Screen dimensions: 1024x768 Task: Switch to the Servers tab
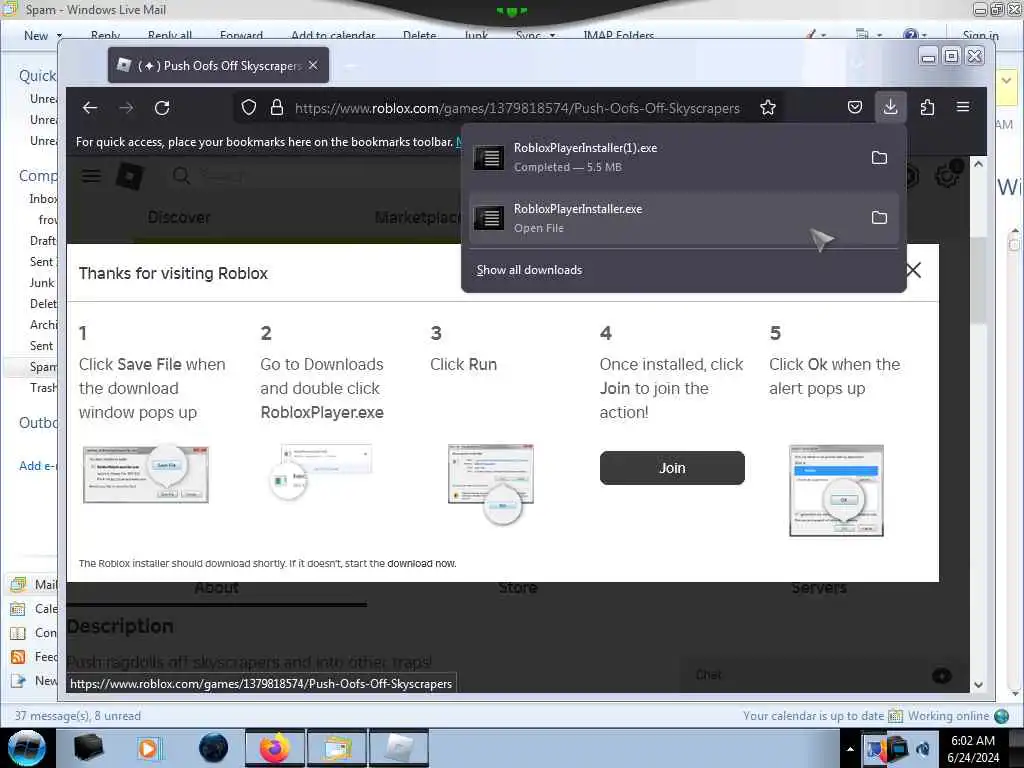(x=819, y=588)
